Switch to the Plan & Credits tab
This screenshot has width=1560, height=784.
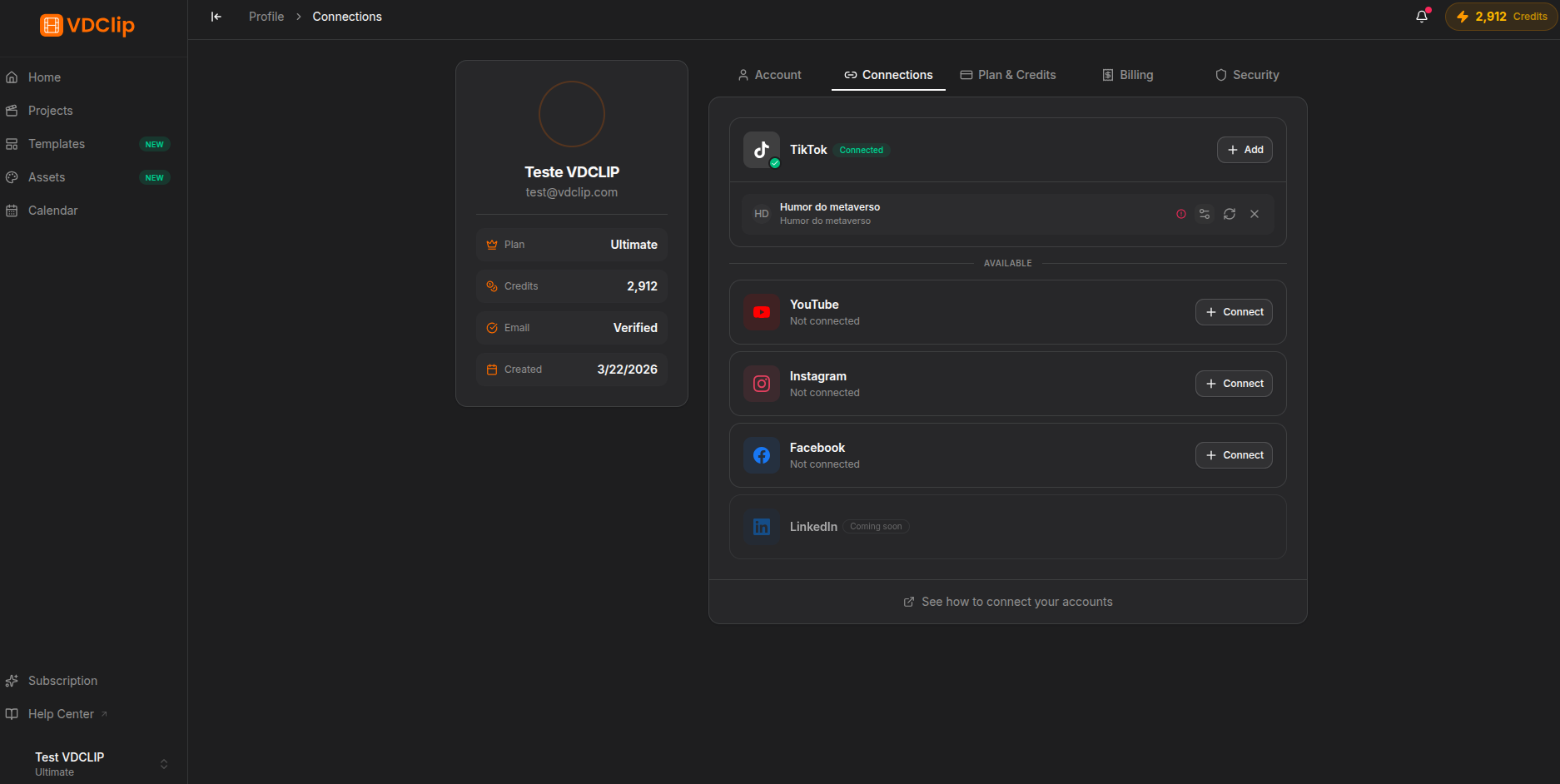pyautogui.click(x=1008, y=75)
